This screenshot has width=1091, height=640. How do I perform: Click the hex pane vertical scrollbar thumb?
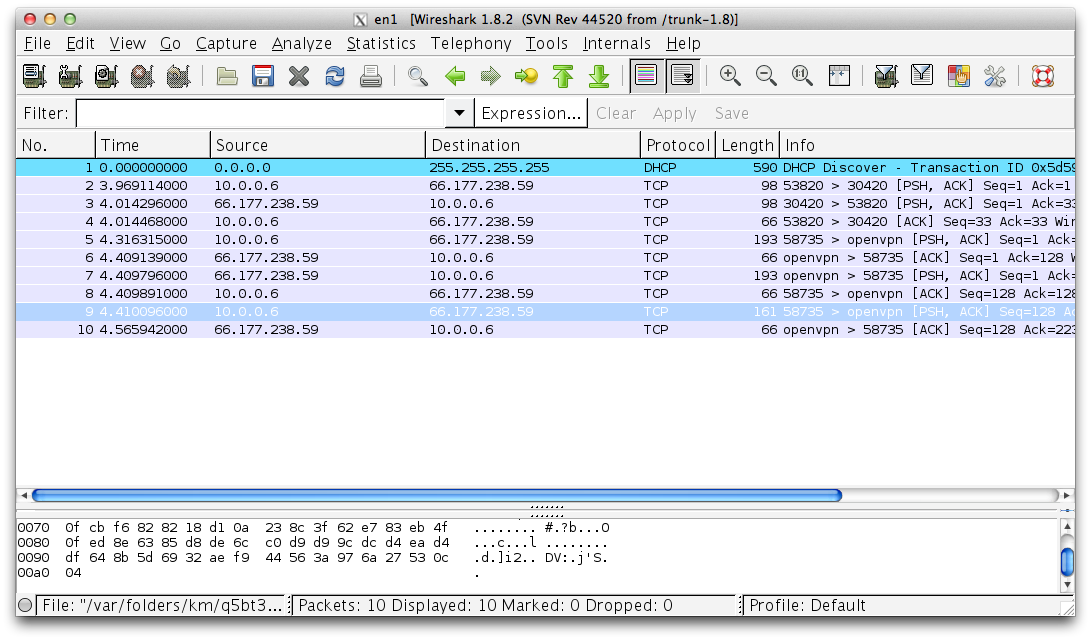point(1067,562)
